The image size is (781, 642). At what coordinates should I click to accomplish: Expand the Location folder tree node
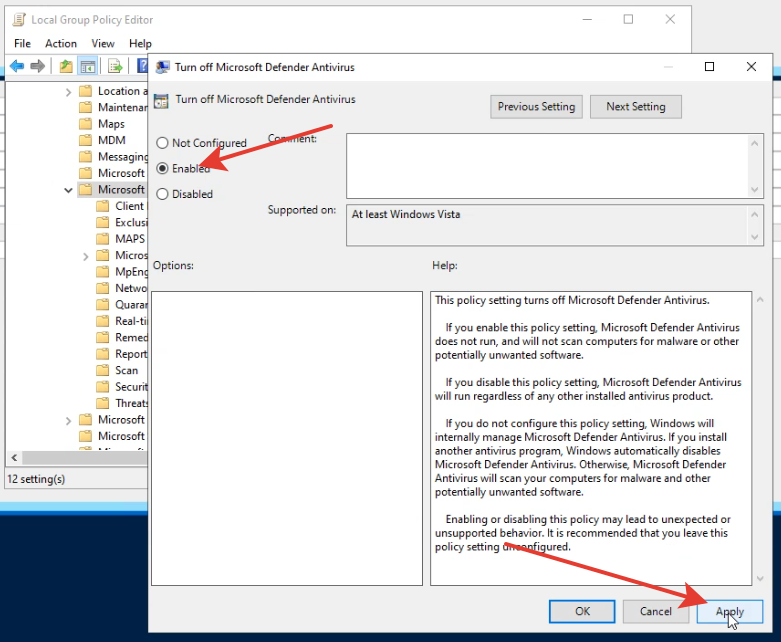68,92
